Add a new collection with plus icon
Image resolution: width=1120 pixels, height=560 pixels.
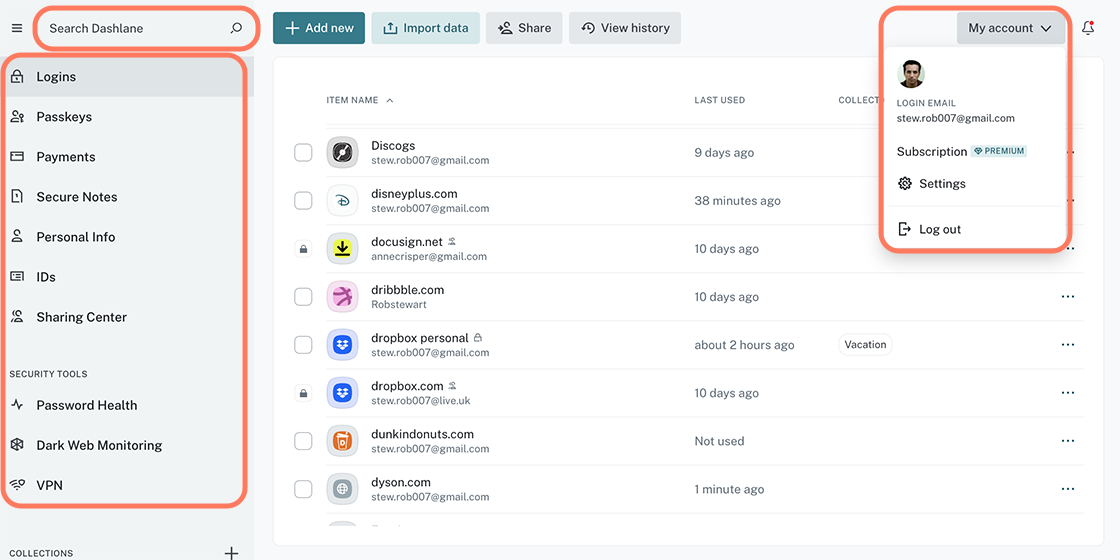coord(231,553)
